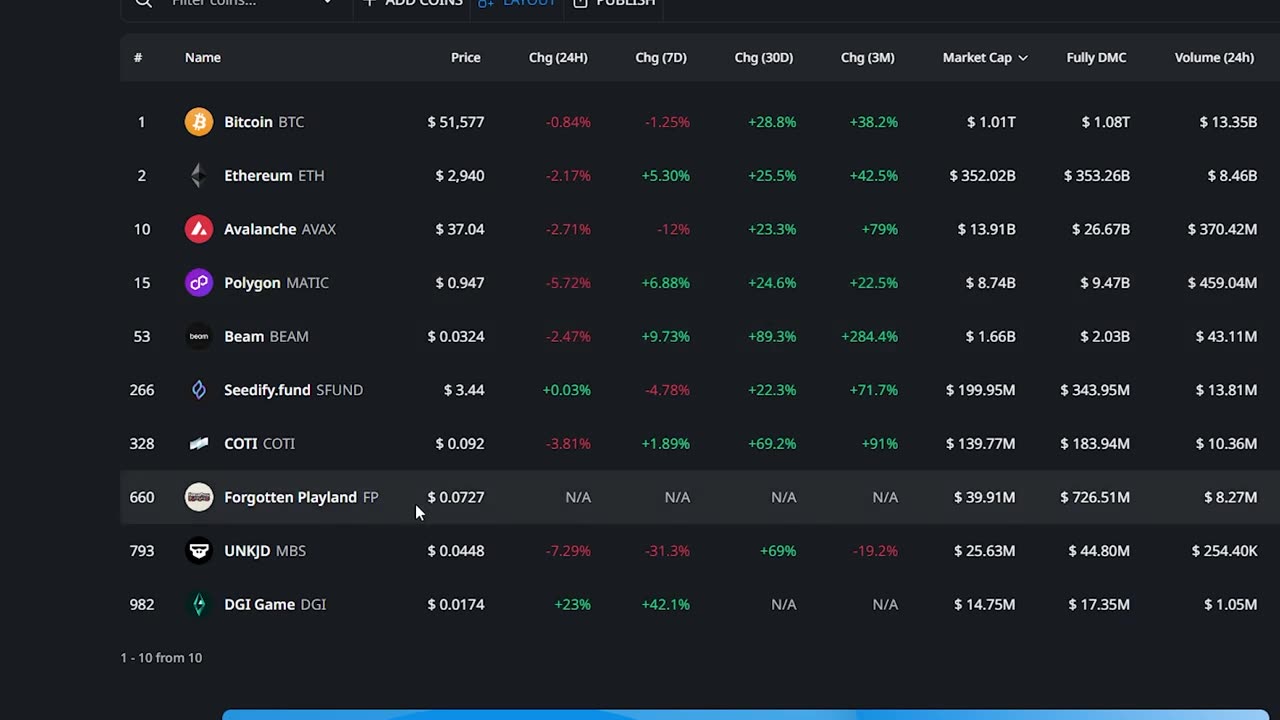
Task: Sort by Chg (3M) column header
Action: coord(867,57)
